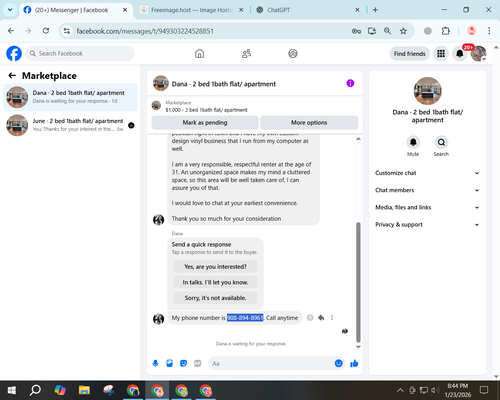This screenshot has width=500, height=400.
Task: Expand Media, files and links section
Action: point(427,207)
